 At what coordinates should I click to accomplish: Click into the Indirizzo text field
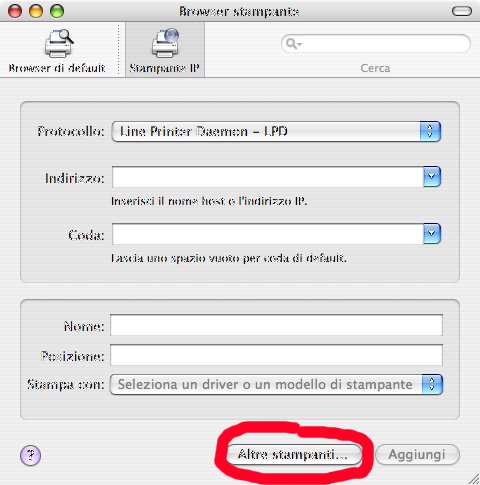pyautogui.click(x=268, y=177)
